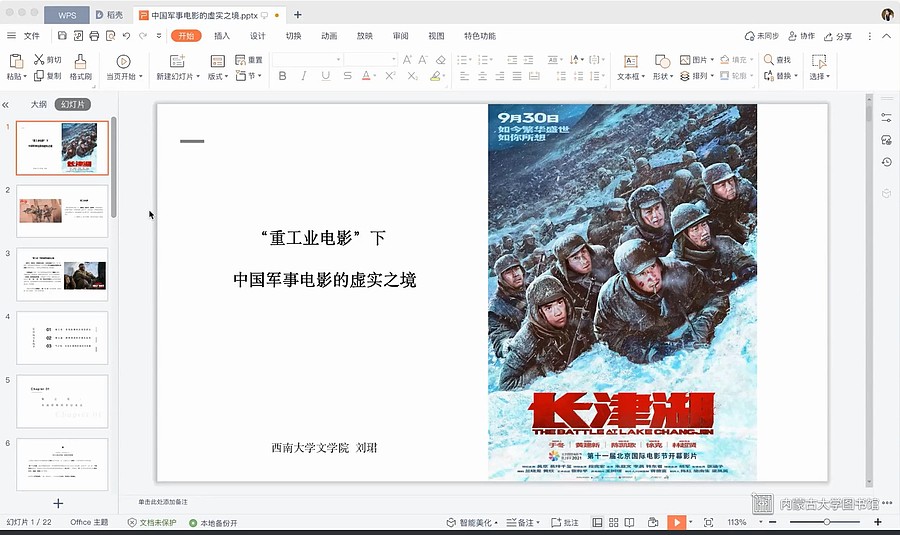This screenshot has height=535, width=900.
Task: Insert a text box (文本框) icon
Action: pyautogui.click(x=630, y=61)
